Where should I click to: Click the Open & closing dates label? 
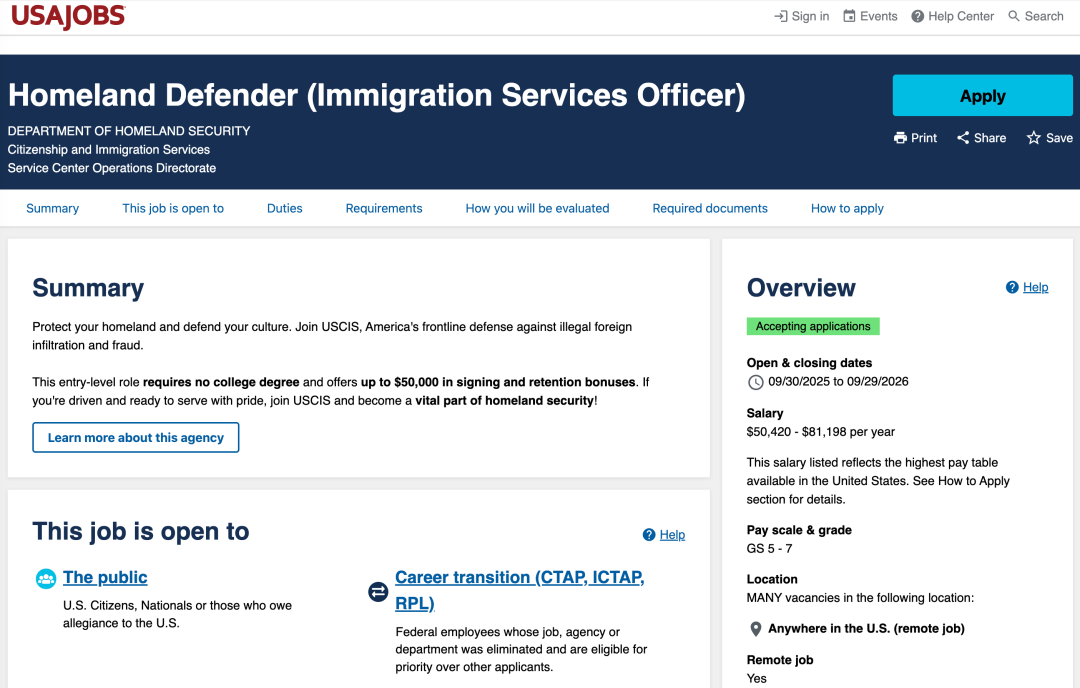click(x=809, y=363)
